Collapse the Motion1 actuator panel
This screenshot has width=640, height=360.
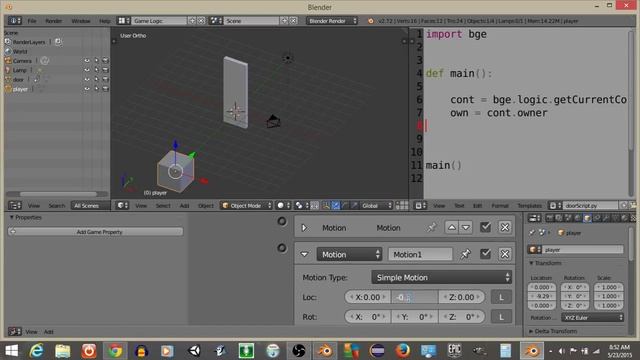pos(304,254)
